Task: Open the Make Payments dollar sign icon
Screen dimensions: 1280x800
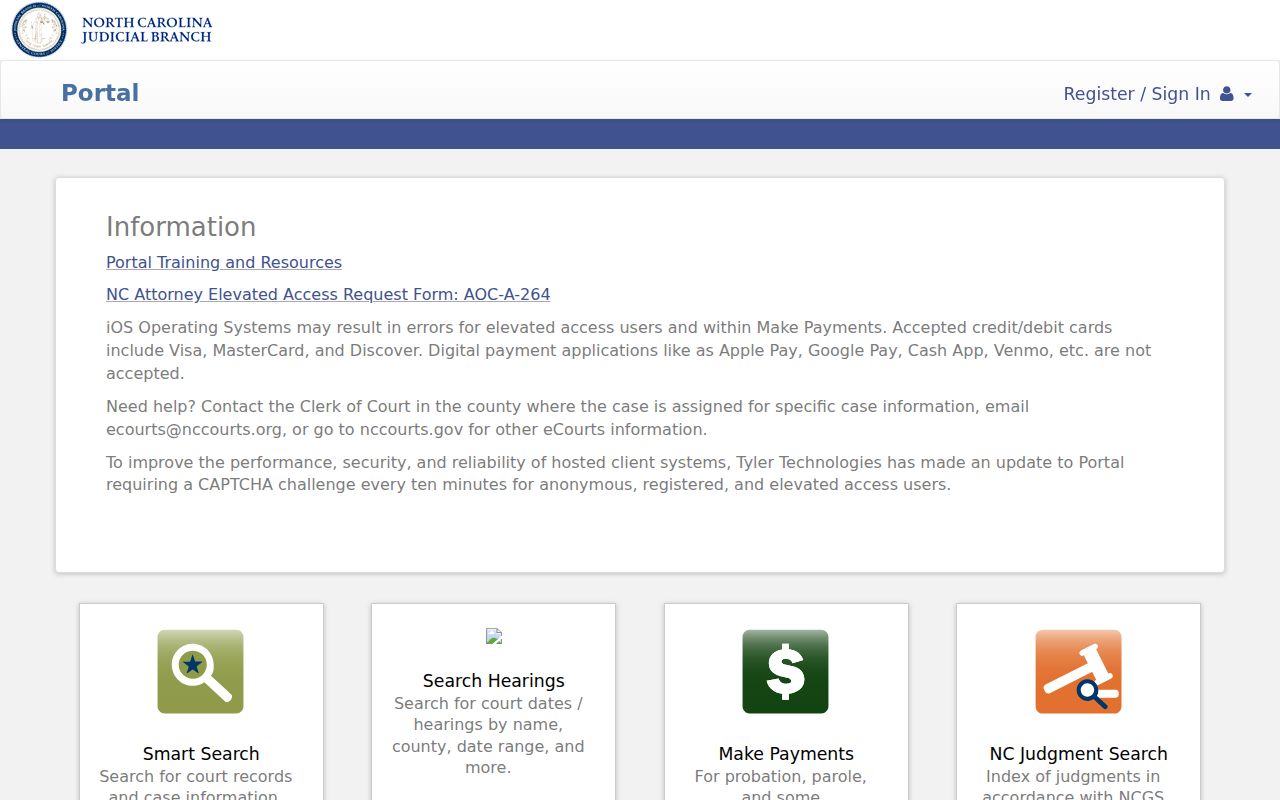Action: click(x=785, y=671)
